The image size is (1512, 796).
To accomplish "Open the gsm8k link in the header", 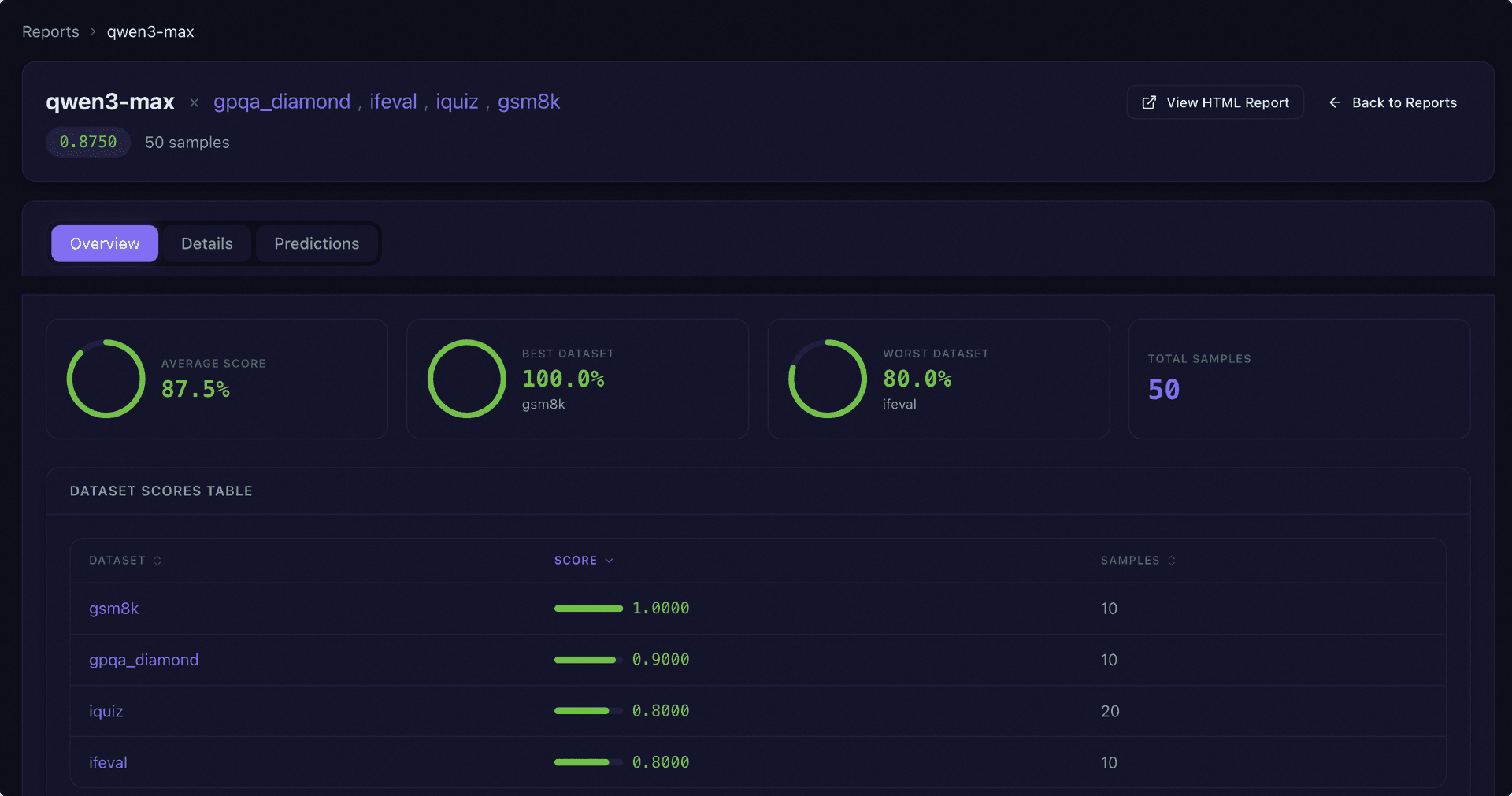I will coord(529,102).
